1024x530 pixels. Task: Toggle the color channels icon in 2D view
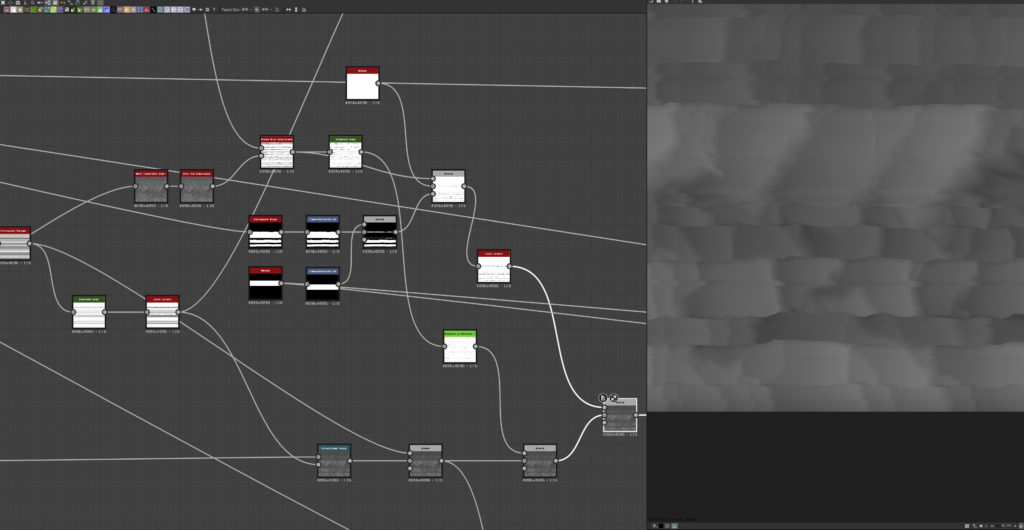click(654, 526)
